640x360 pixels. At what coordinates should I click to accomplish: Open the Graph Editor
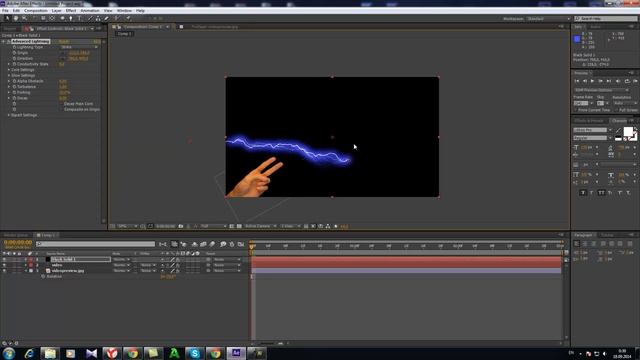(241, 244)
